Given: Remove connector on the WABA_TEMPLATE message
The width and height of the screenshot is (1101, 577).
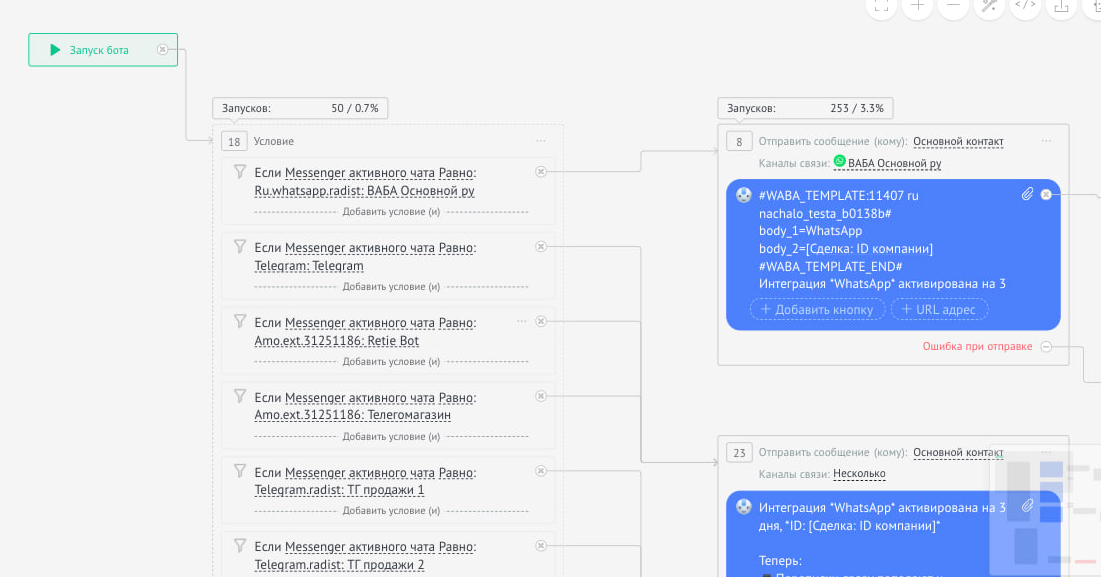Looking at the screenshot, I should click(1046, 194).
